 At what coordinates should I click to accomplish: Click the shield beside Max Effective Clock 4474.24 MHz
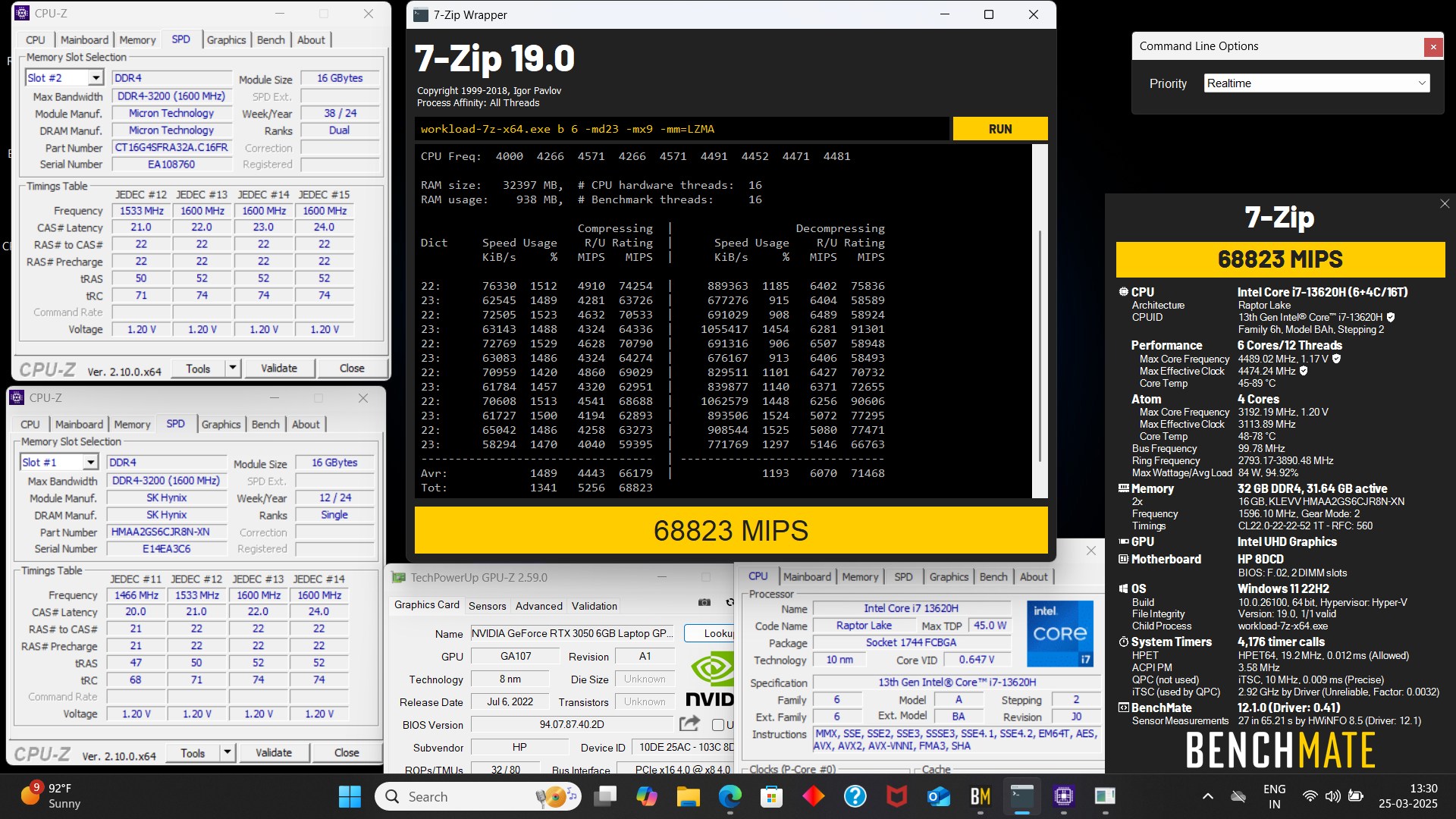point(1304,372)
